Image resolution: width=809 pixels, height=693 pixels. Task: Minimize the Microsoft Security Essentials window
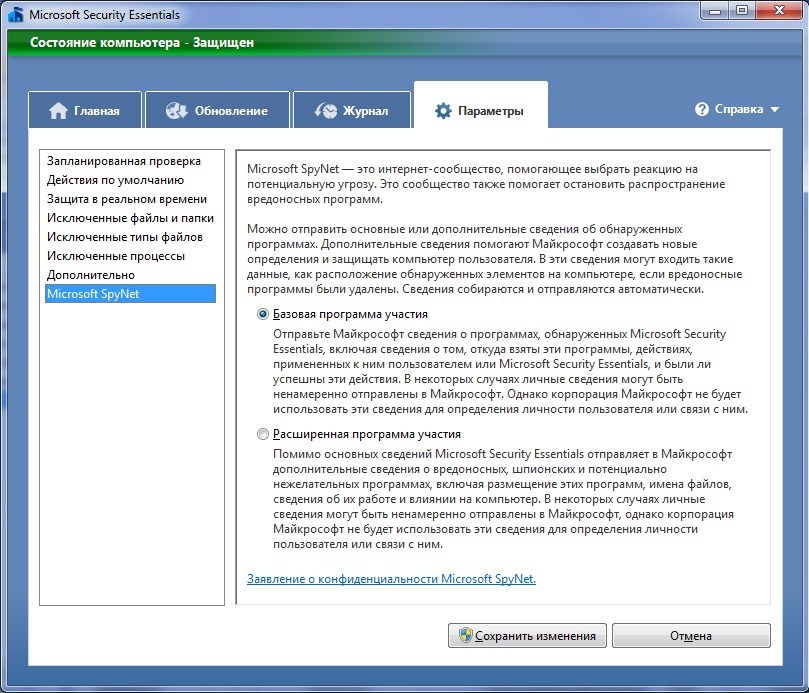[715, 10]
